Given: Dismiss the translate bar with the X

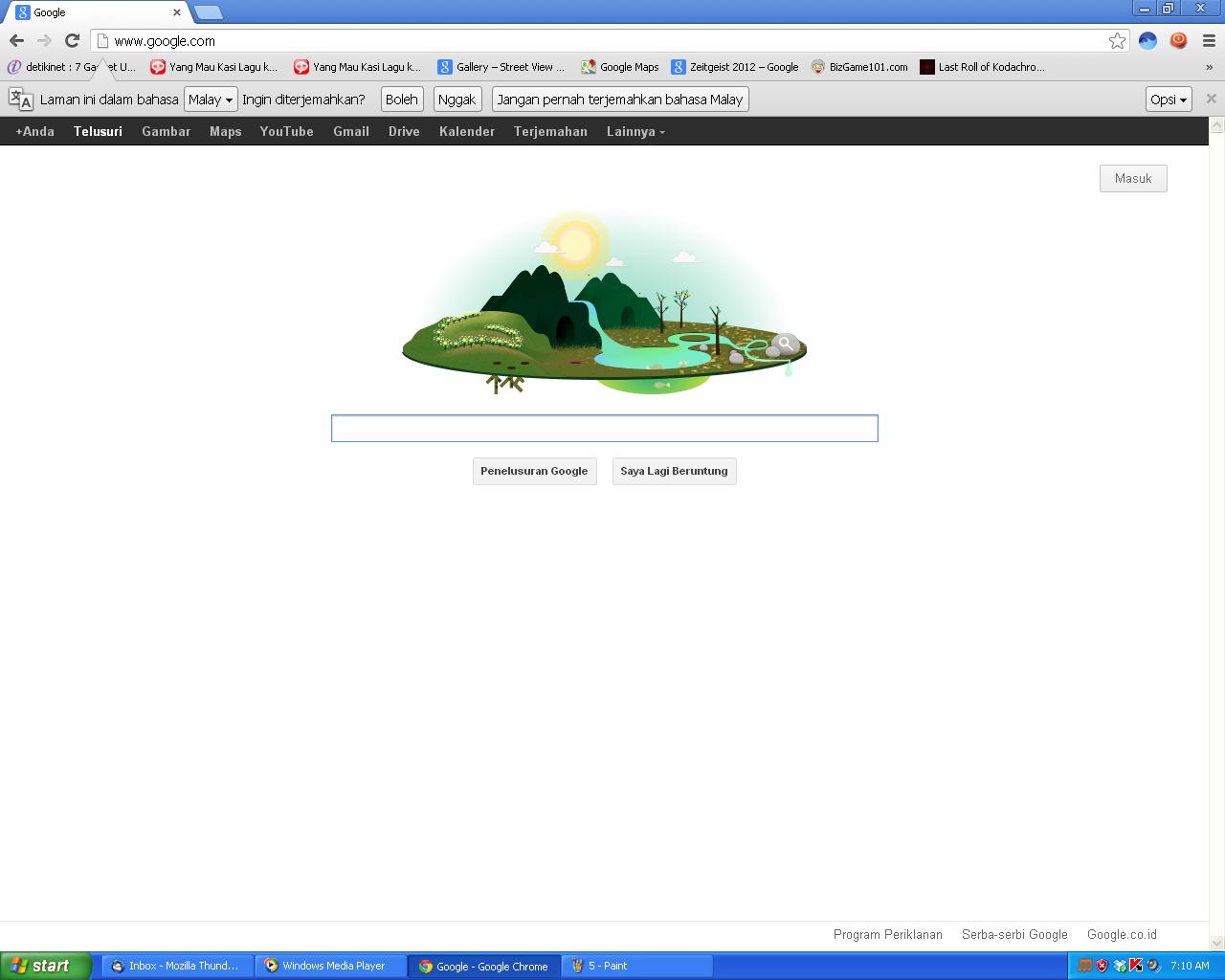Looking at the screenshot, I should coord(1211,99).
